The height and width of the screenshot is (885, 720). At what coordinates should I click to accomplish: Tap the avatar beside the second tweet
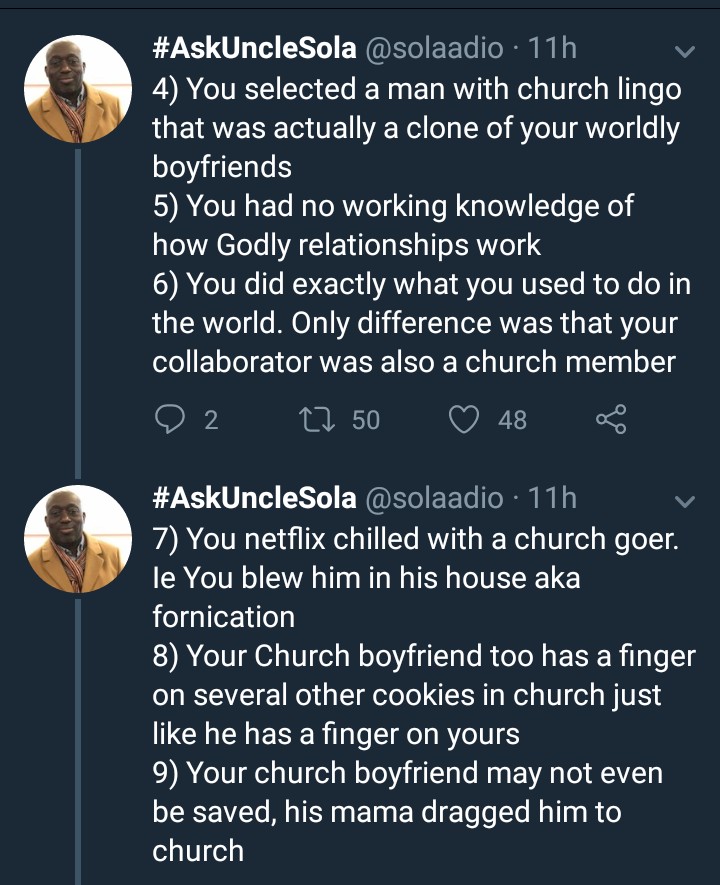point(77,538)
